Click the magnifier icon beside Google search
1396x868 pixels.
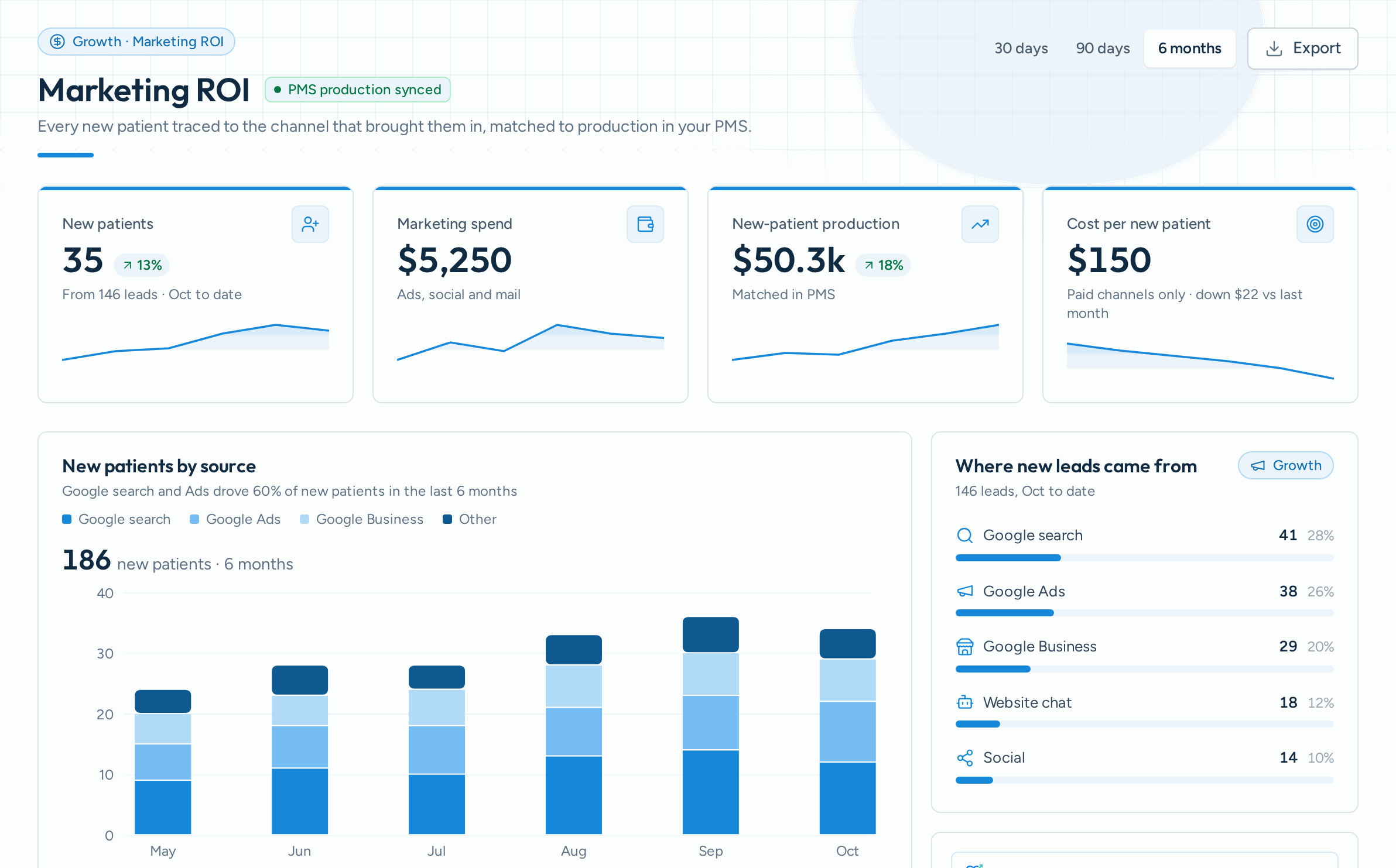964,536
